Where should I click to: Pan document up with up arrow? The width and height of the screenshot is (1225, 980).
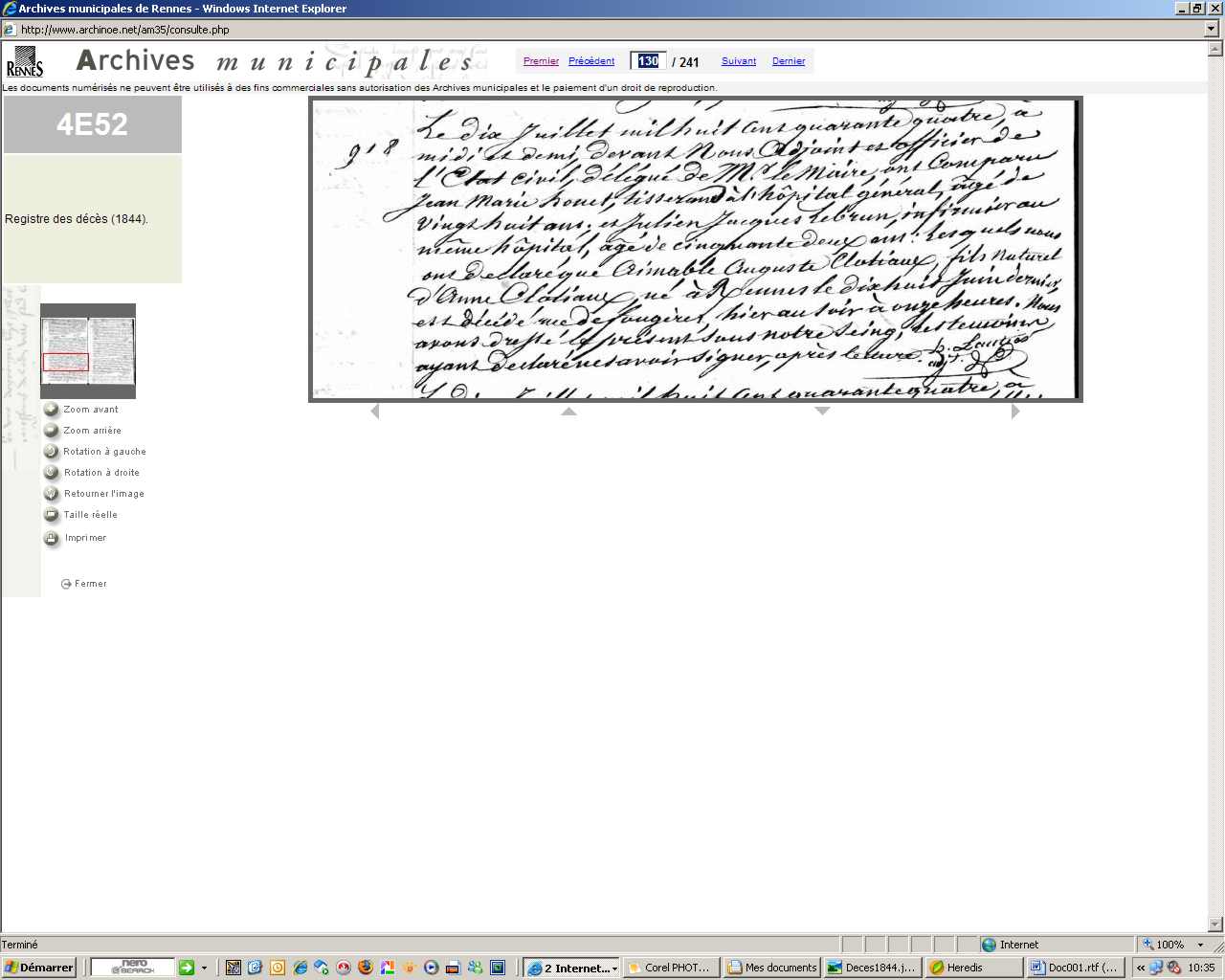[x=568, y=412]
